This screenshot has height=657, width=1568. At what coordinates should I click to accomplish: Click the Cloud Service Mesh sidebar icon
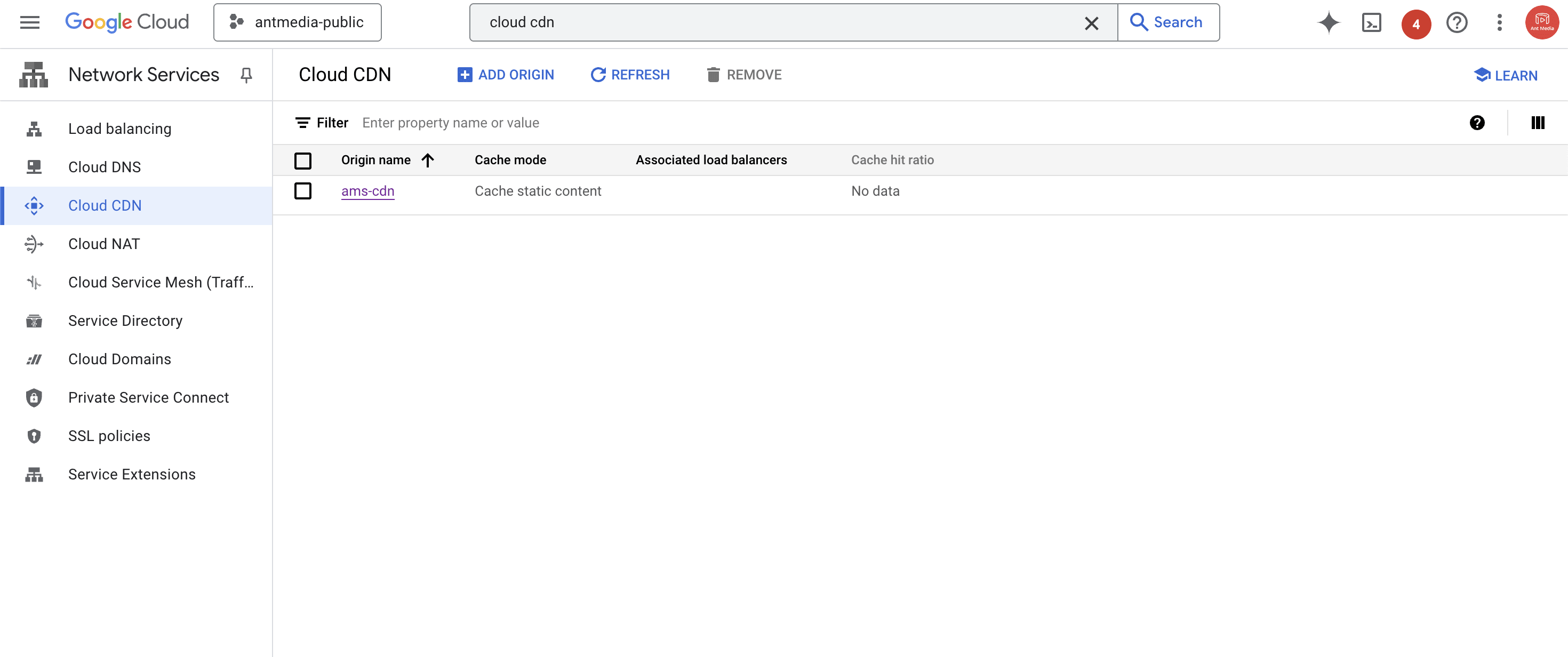(34, 283)
